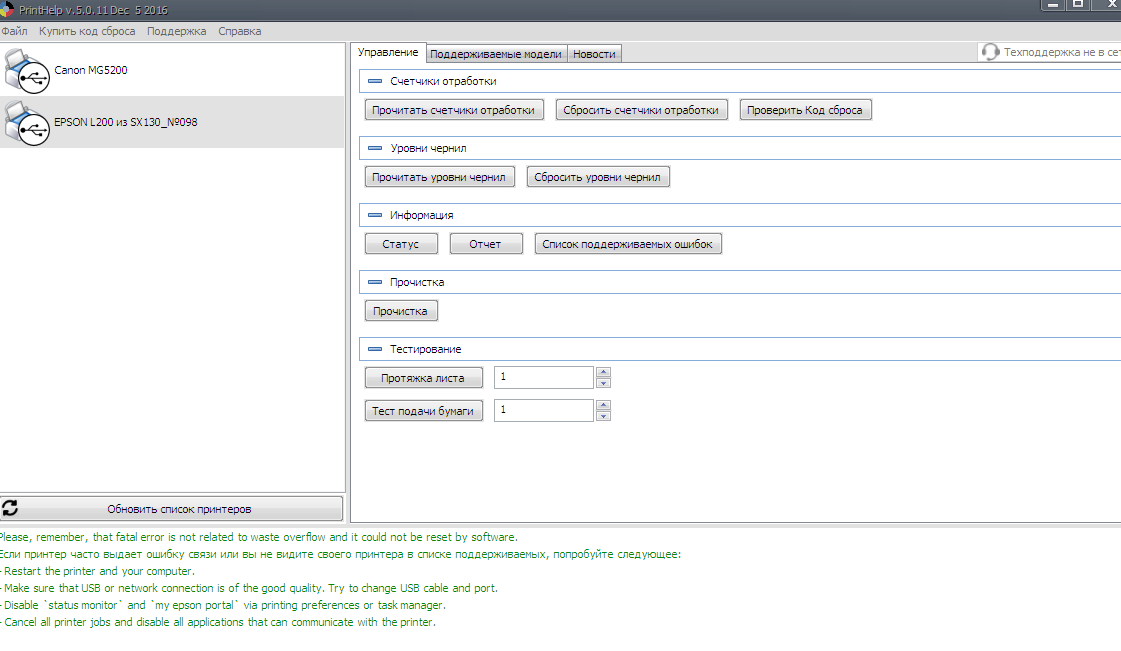Click the PrintHelp app logo in title bar
The image size is (1121, 651).
[x=6, y=9]
